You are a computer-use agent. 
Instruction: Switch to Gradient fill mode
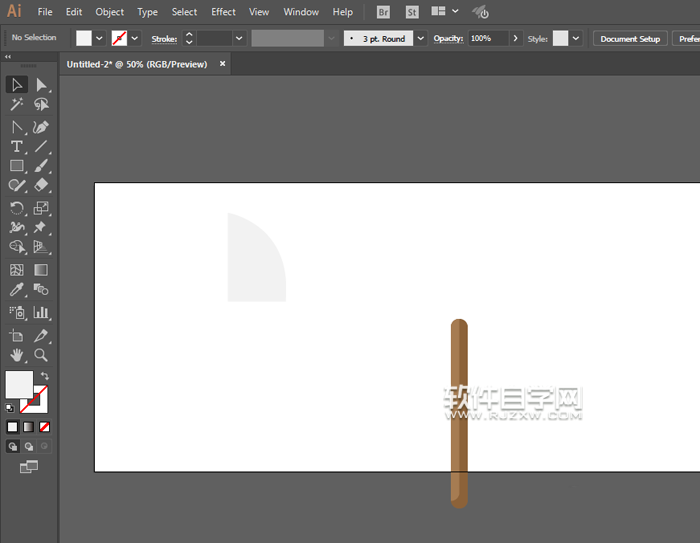28,427
